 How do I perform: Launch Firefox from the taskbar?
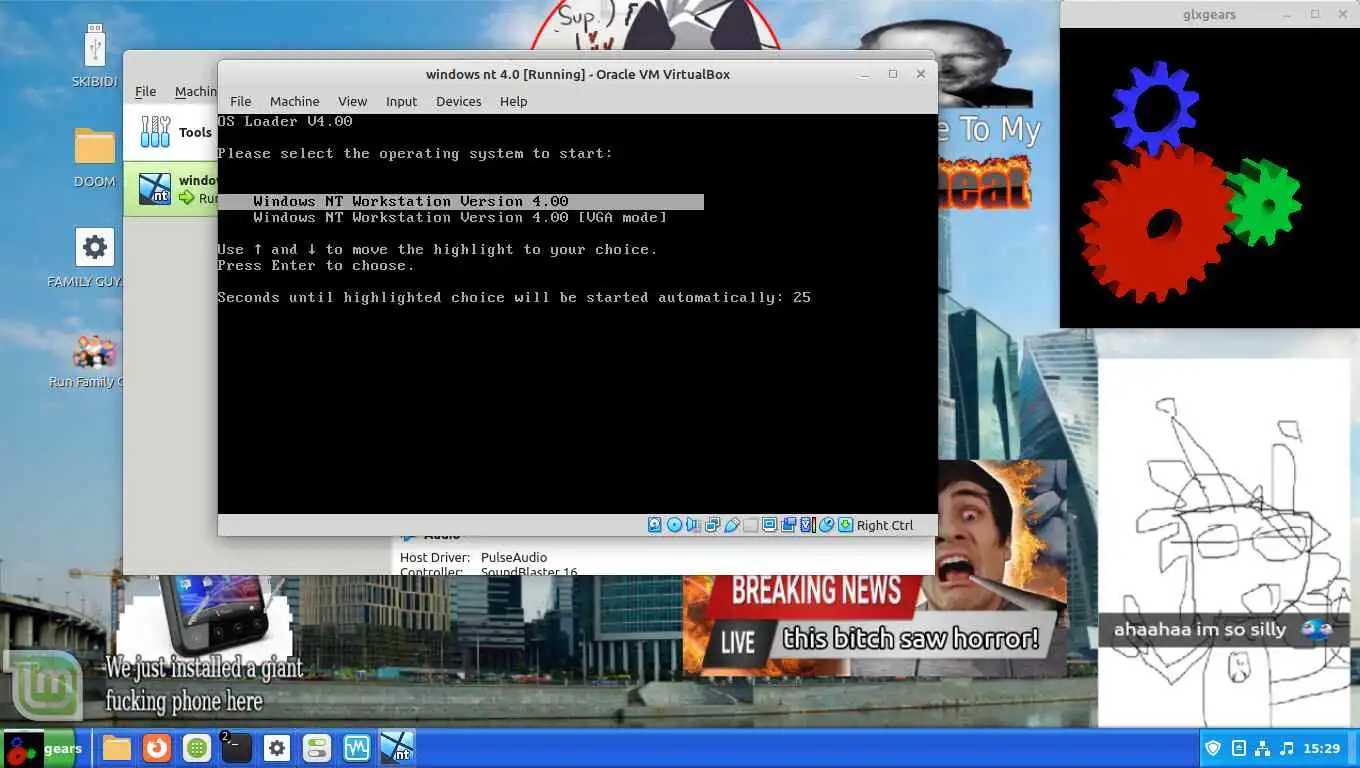pyautogui.click(x=157, y=748)
